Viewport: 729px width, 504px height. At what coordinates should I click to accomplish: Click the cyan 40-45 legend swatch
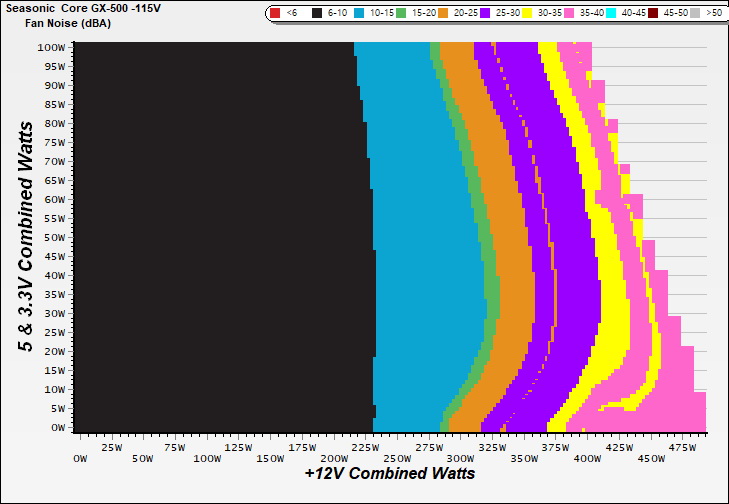(x=613, y=14)
